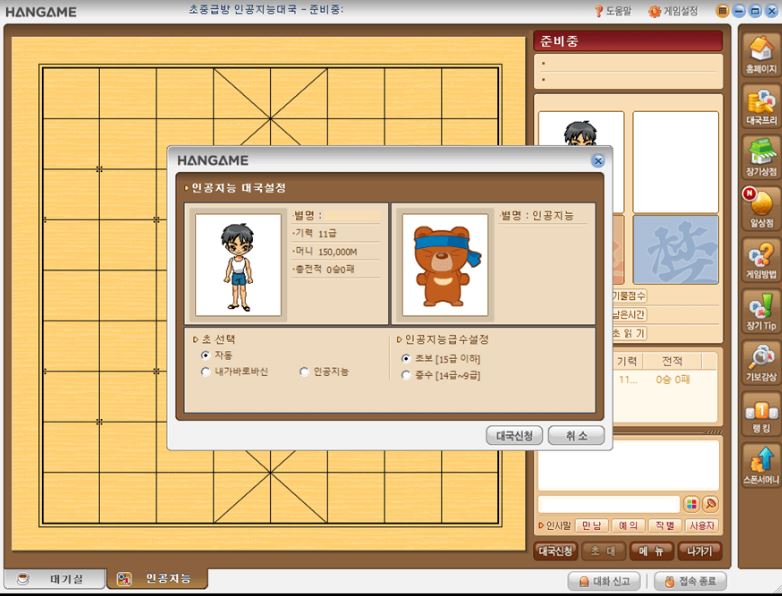Open the 홈페이지 house icon in sidebar

[761, 54]
